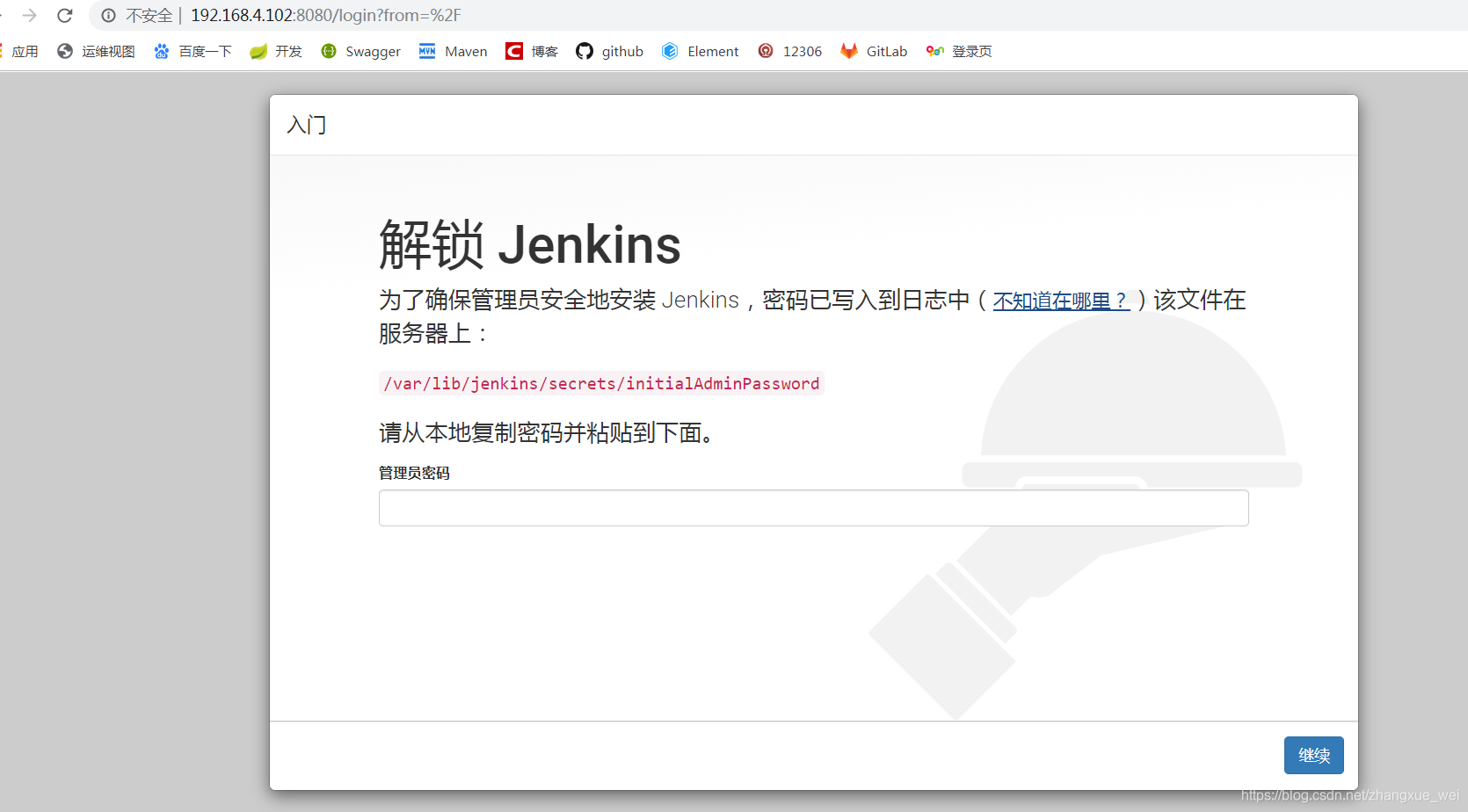The width and height of the screenshot is (1468, 812).
Task: Open the GitLab fox icon bookmark
Action: [x=849, y=51]
